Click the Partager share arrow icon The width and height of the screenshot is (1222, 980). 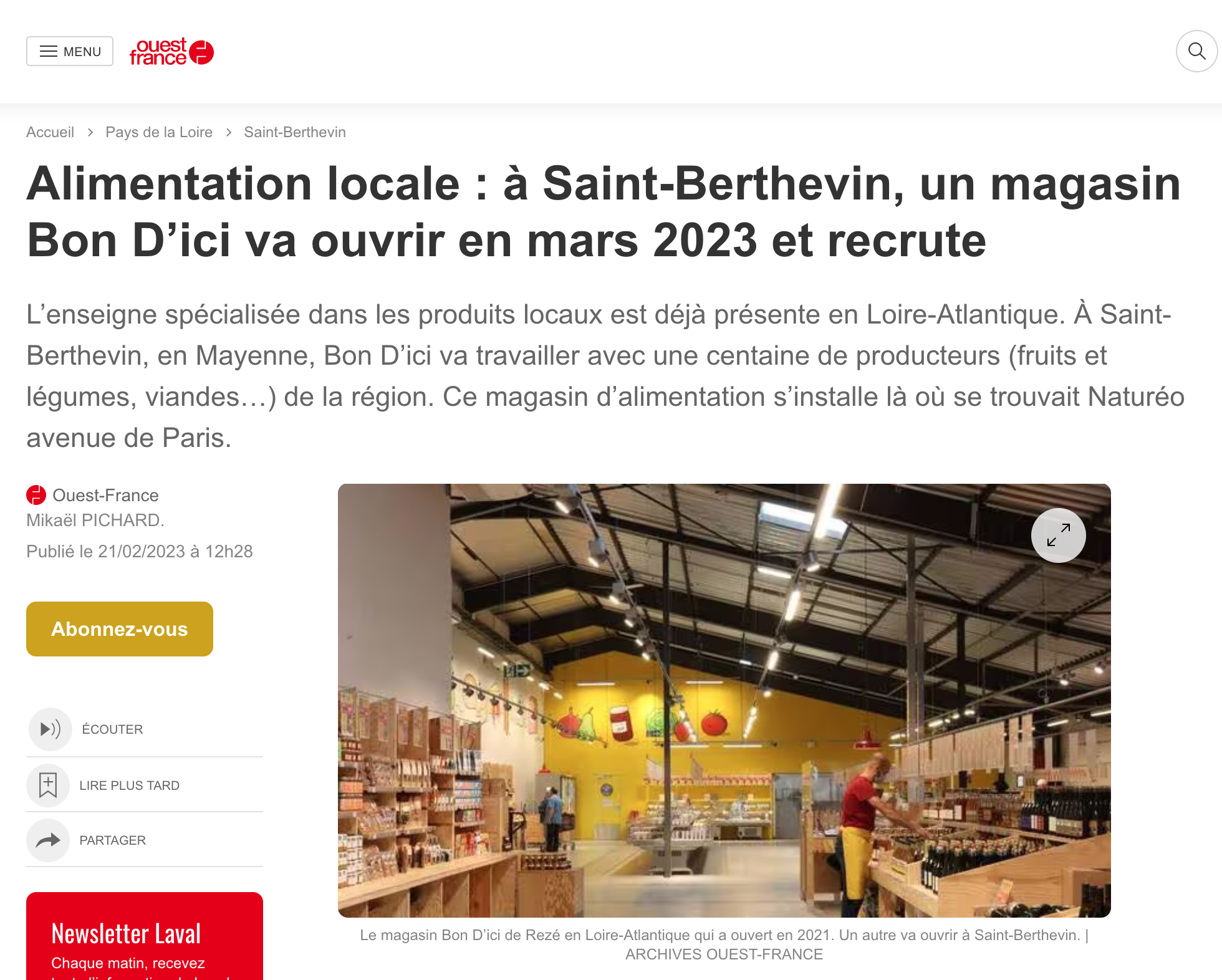[x=48, y=840]
